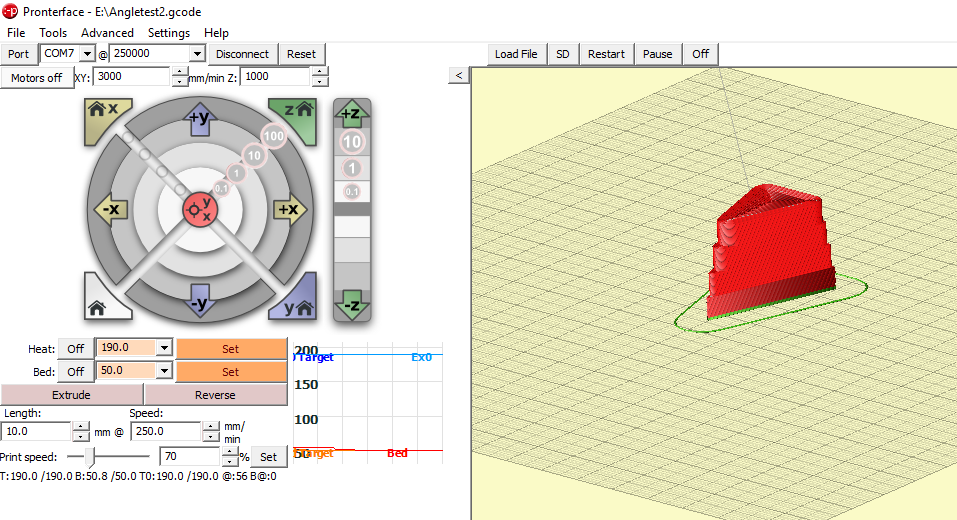Image resolution: width=957 pixels, height=520 pixels.
Task: Open SD card button
Action: (x=563, y=54)
